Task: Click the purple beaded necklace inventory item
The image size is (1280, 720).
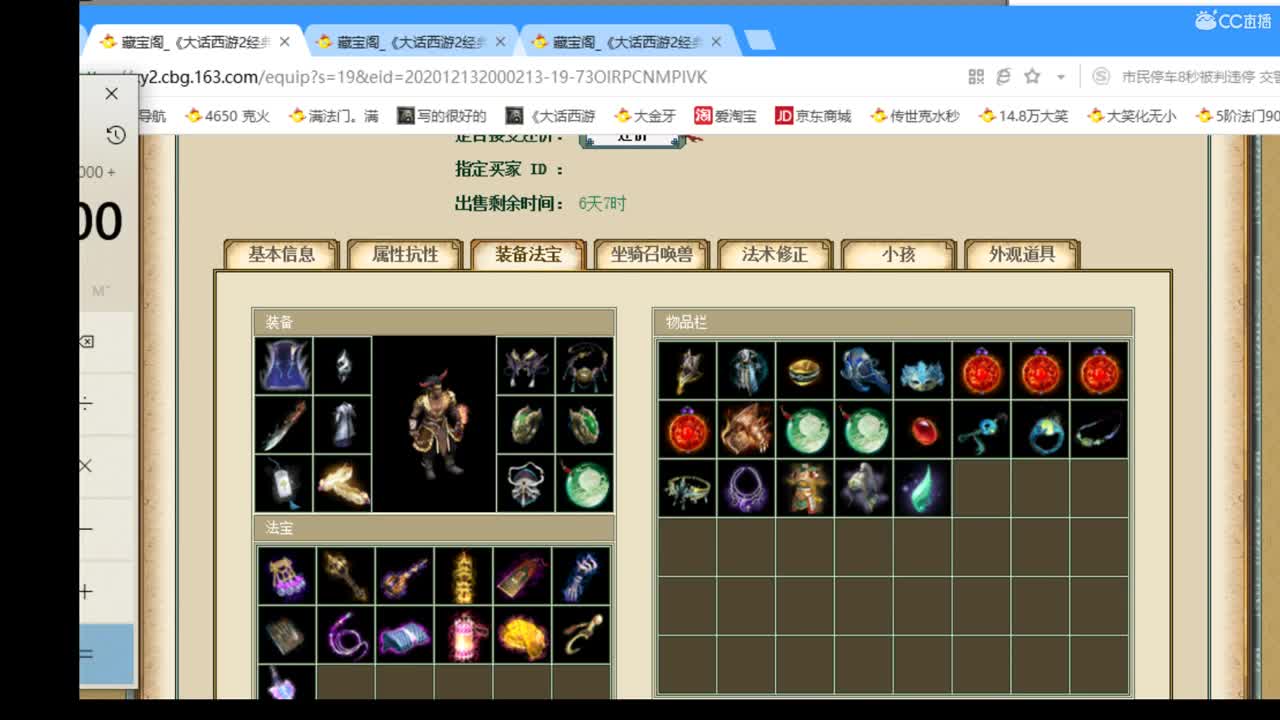Action: 746,489
